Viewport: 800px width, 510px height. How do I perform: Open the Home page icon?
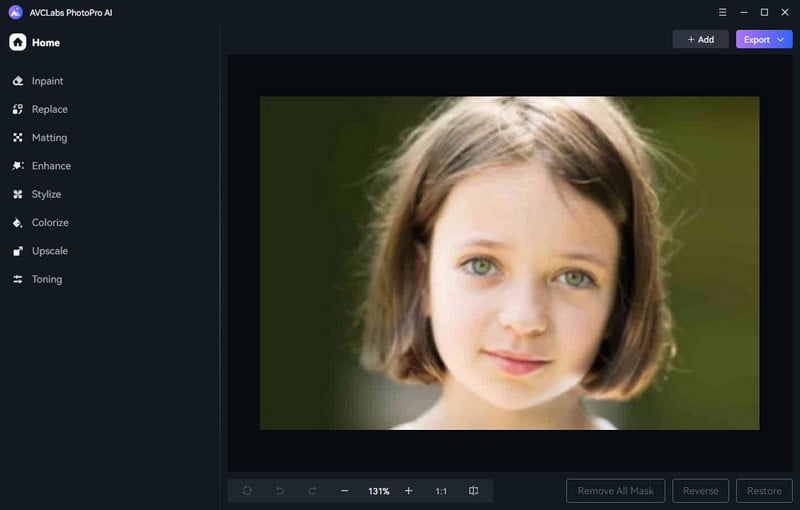[17, 42]
